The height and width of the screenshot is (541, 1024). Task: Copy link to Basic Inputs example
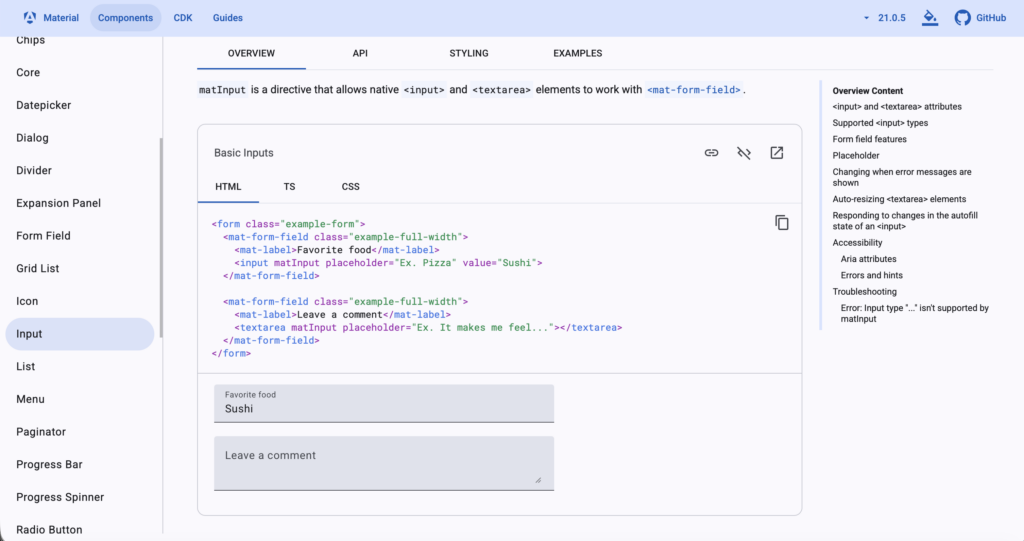point(711,153)
